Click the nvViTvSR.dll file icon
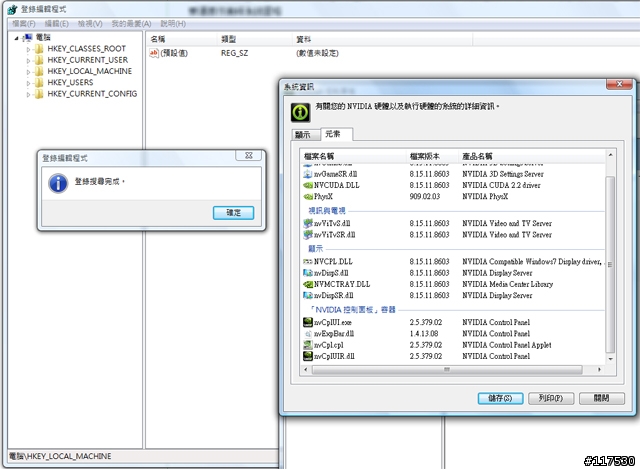This screenshot has width=640, height=469. pos(308,235)
